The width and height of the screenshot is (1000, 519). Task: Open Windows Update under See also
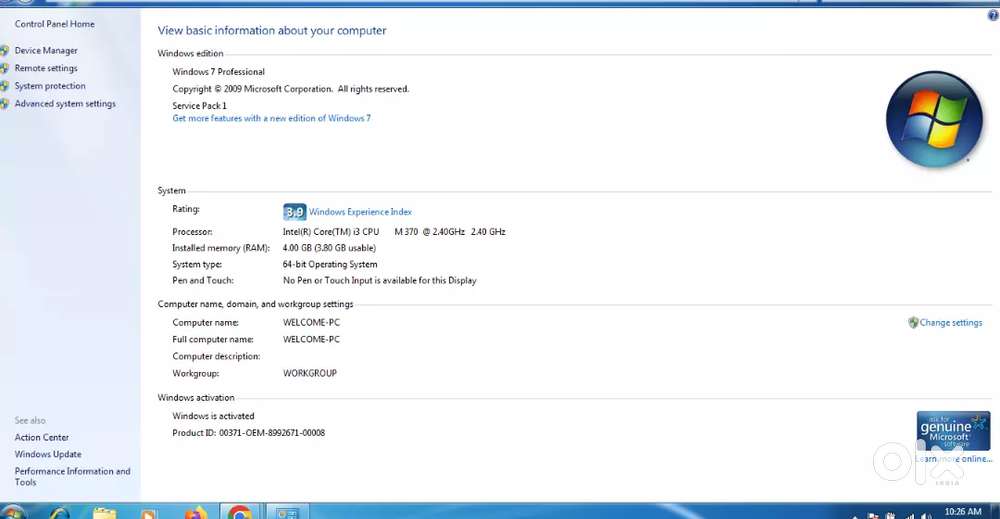pos(48,455)
